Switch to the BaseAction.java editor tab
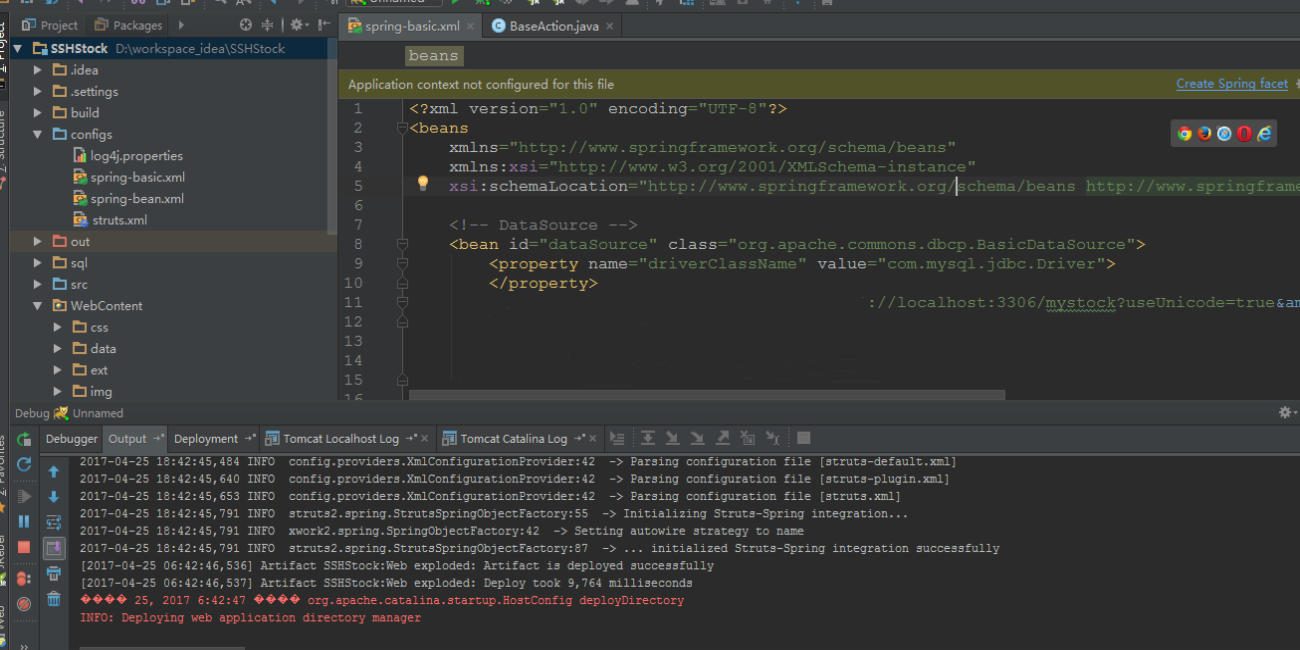1300x650 pixels. pos(553,26)
